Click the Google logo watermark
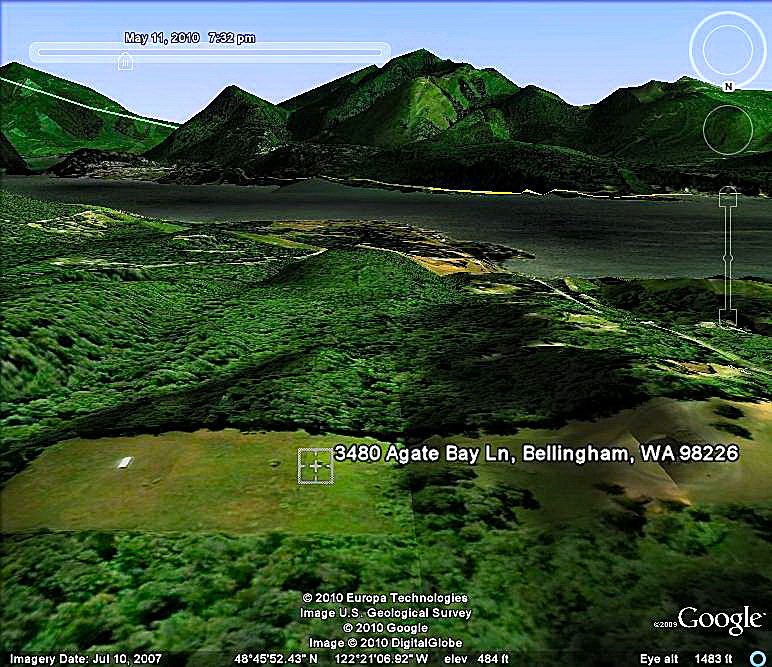The width and height of the screenshot is (772, 667). pyautogui.click(x=720, y=620)
